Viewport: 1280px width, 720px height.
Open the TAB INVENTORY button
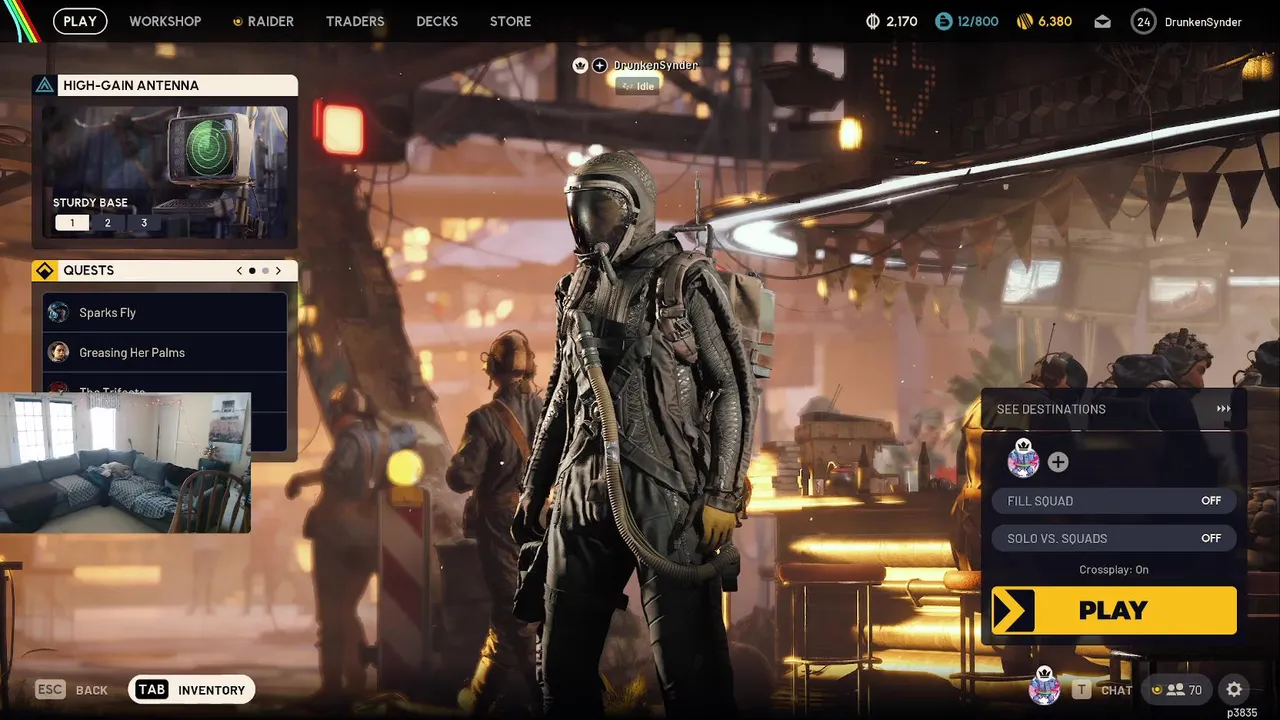coord(192,689)
